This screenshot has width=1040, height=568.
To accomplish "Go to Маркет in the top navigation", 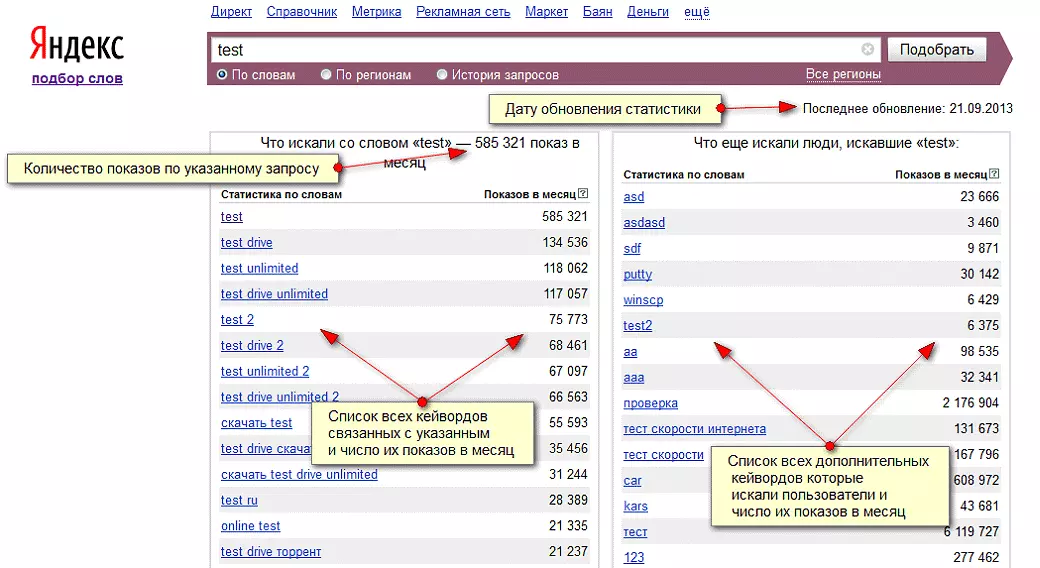I will (546, 12).
